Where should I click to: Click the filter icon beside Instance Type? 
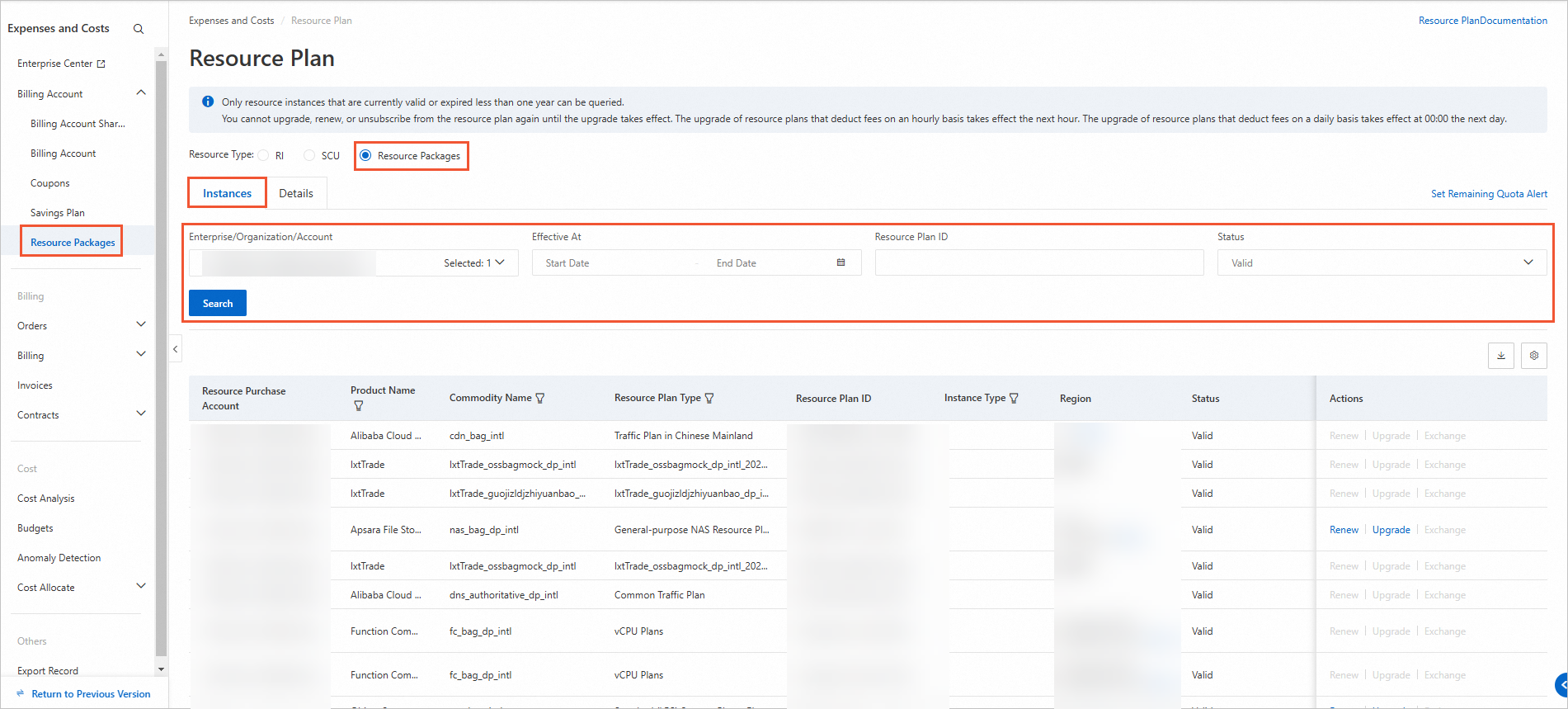[x=1014, y=398]
